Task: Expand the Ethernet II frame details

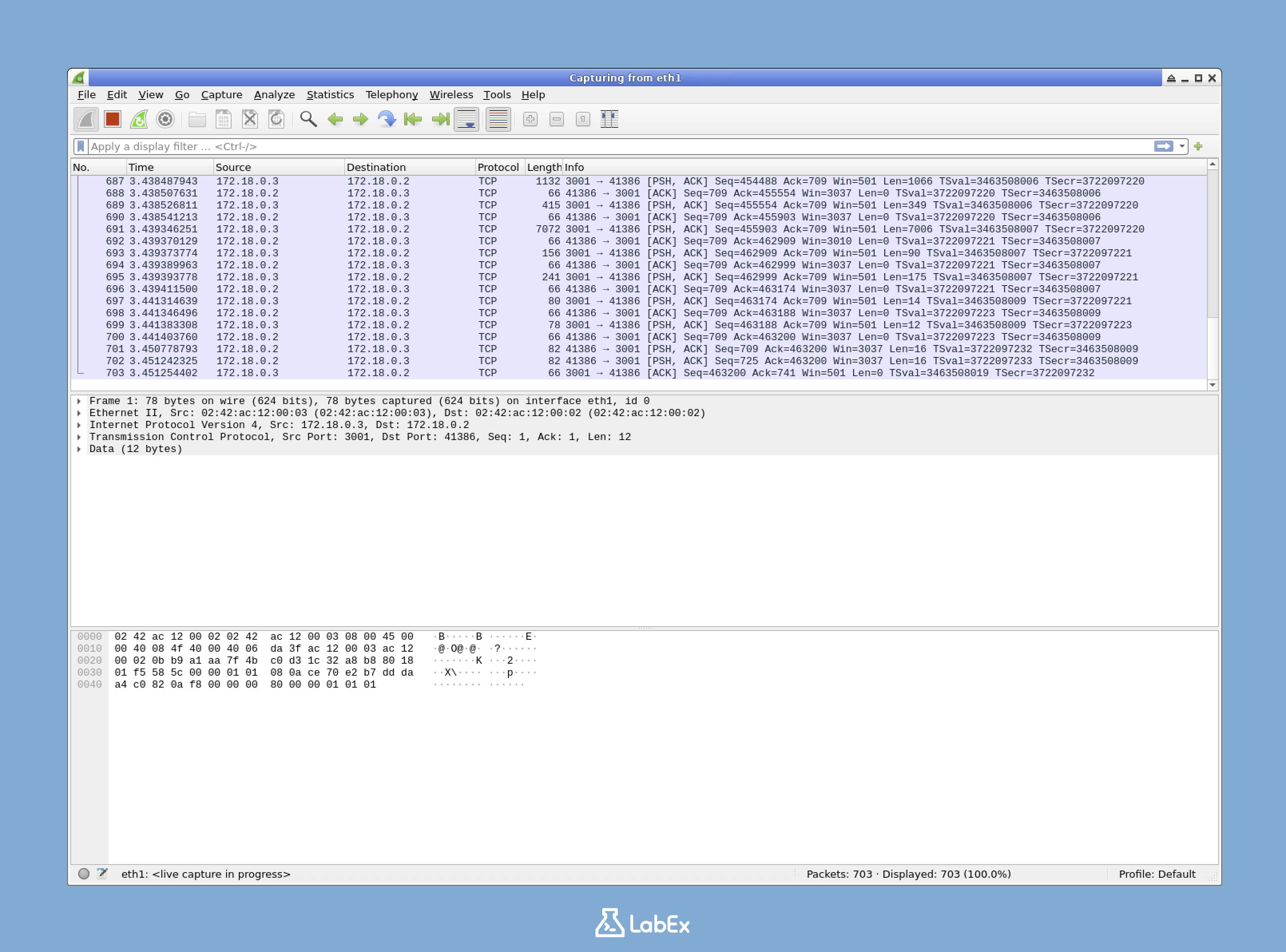Action: [80, 413]
